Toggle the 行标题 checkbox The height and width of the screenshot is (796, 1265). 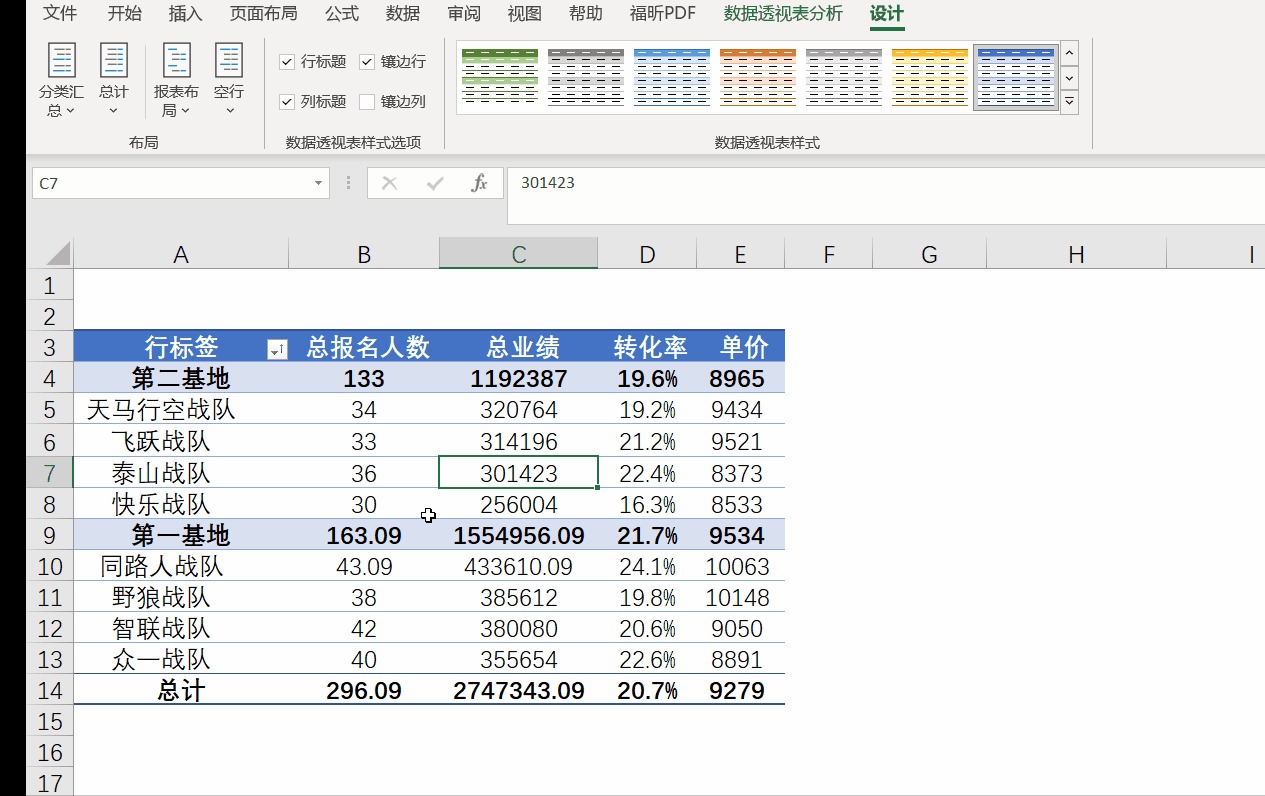(x=287, y=62)
